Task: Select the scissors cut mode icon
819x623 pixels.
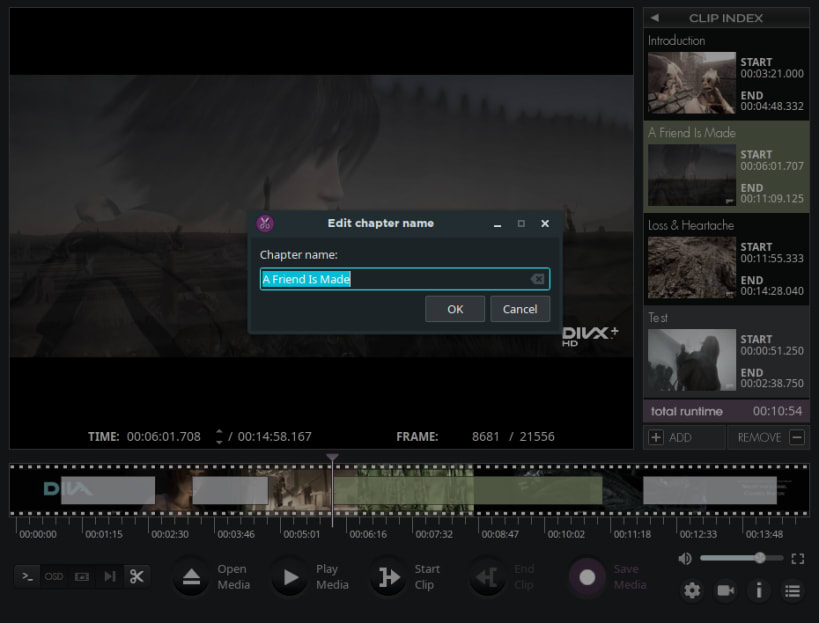Action: [x=137, y=577]
